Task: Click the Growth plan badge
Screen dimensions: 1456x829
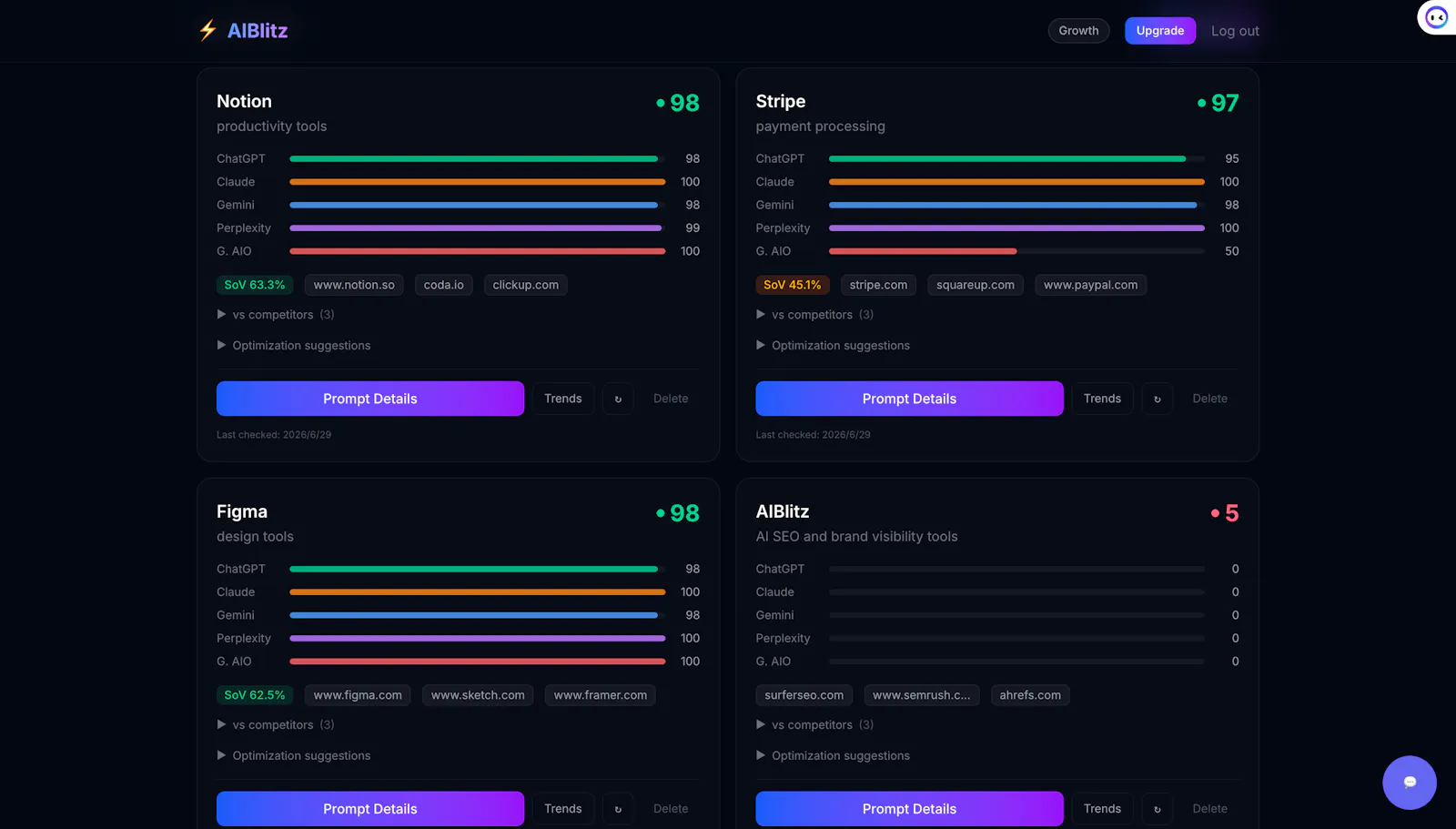Action: coord(1078,31)
